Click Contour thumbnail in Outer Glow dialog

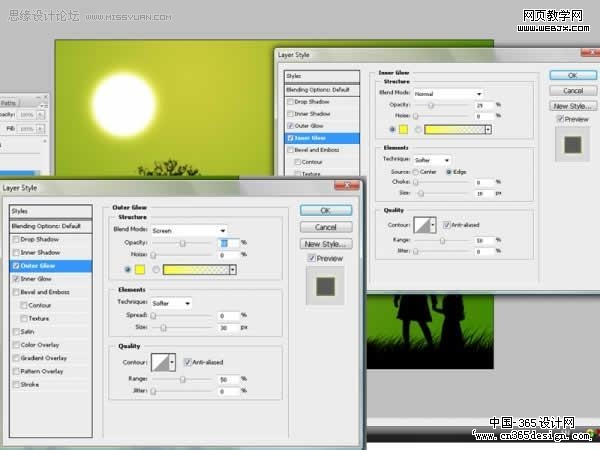coord(160,362)
